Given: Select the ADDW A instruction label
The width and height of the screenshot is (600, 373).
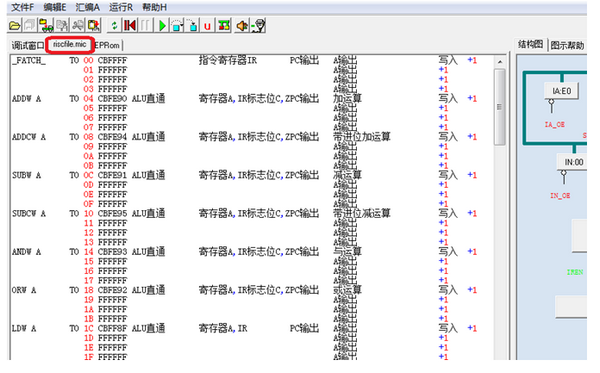Looking at the screenshot, I should pyautogui.click(x=26, y=99).
